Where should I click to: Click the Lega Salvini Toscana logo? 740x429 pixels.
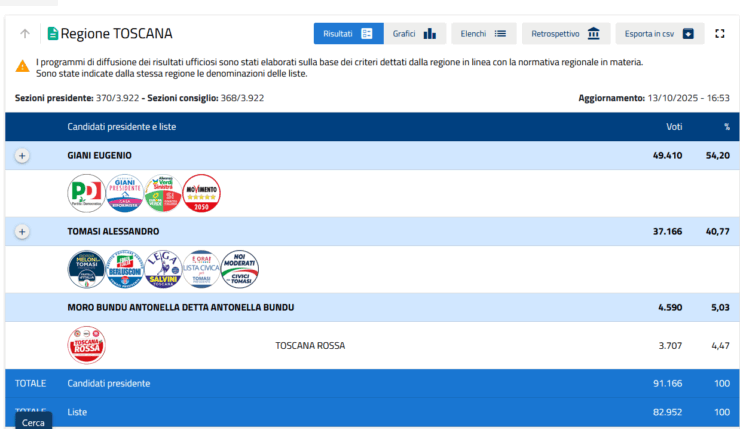pyautogui.click(x=163, y=269)
